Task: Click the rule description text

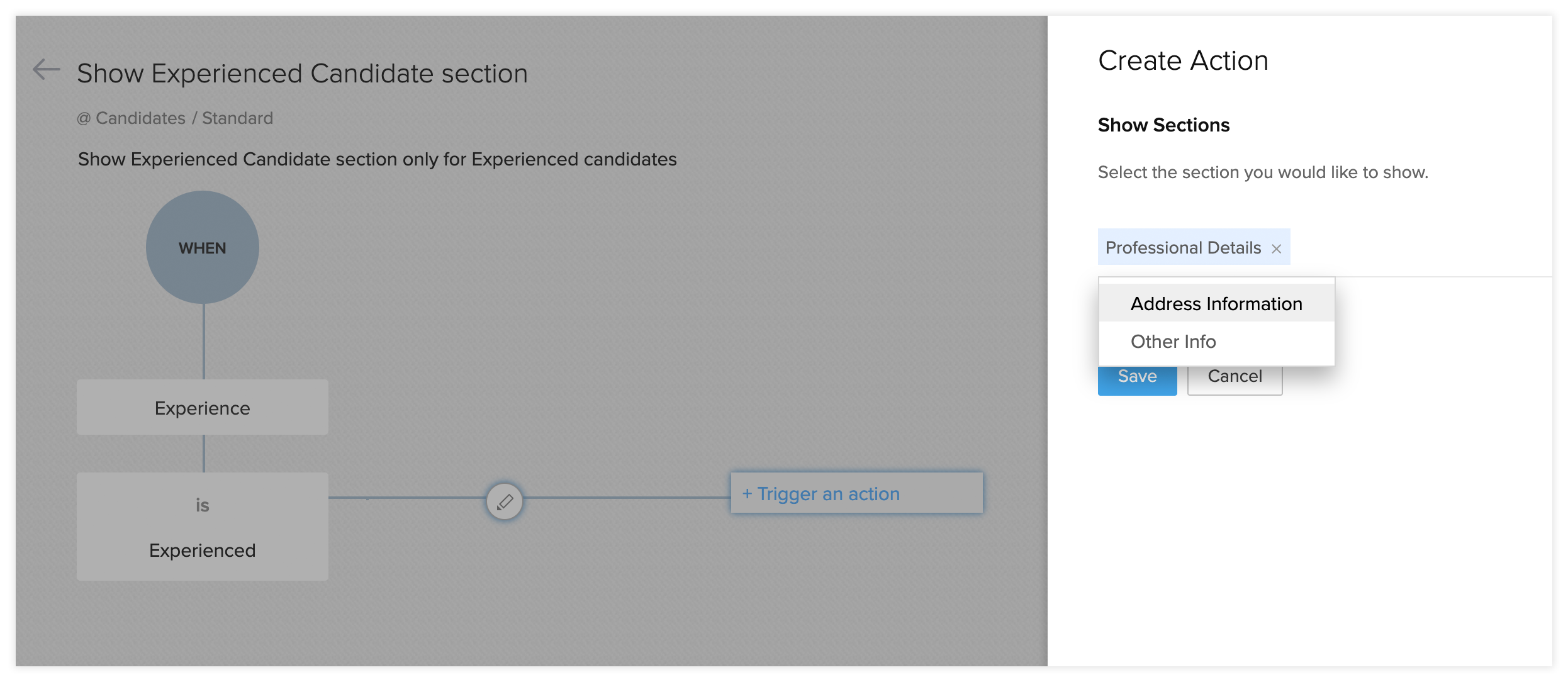Action: tap(377, 159)
